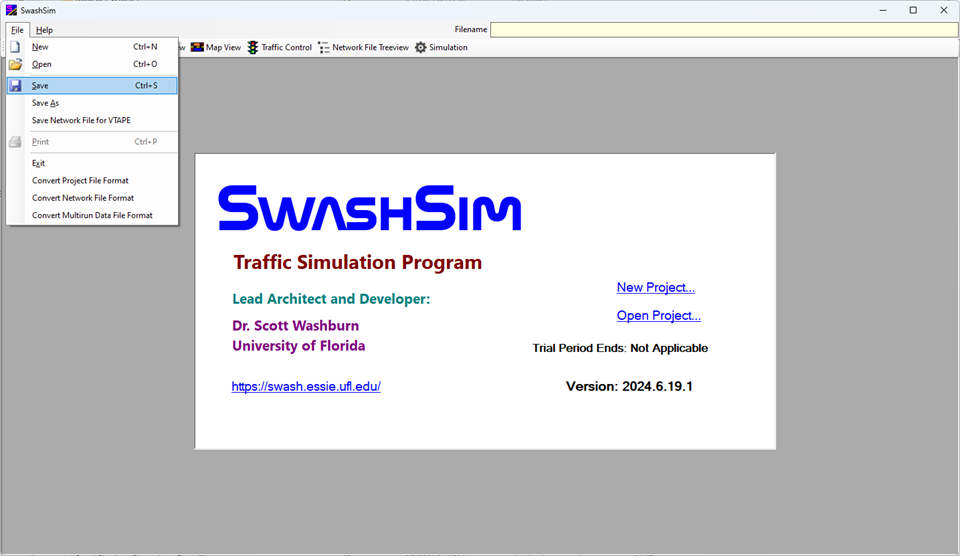Click the New Project... link
The width and height of the screenshot is (960, 556).
tap(656, 287)
